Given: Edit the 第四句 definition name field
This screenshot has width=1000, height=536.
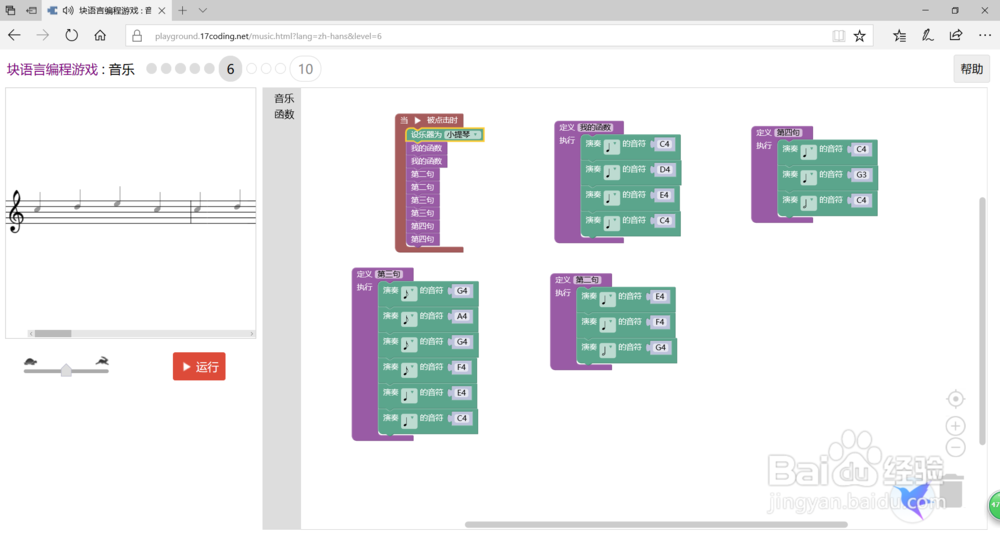Looking at the screenshot, I should (788, 133).
